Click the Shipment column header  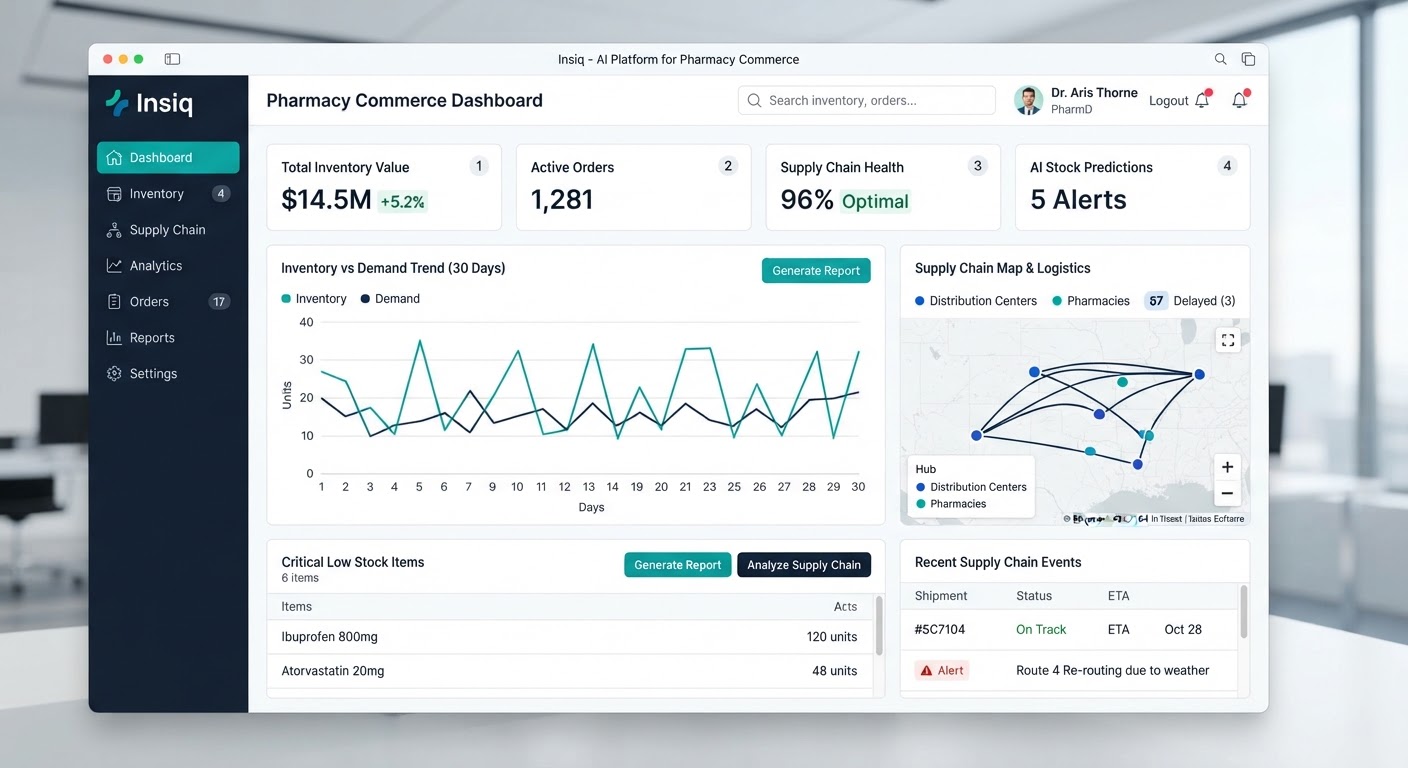(x=941, y=596)
